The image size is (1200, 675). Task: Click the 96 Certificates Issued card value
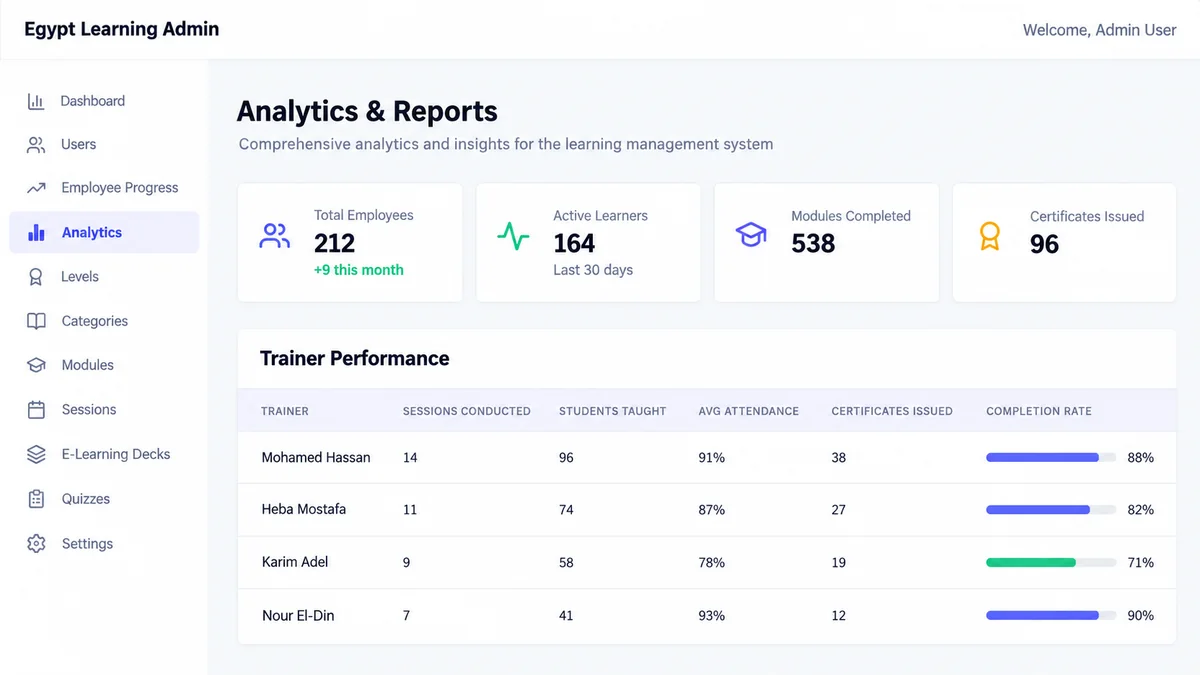point(1044,244)
